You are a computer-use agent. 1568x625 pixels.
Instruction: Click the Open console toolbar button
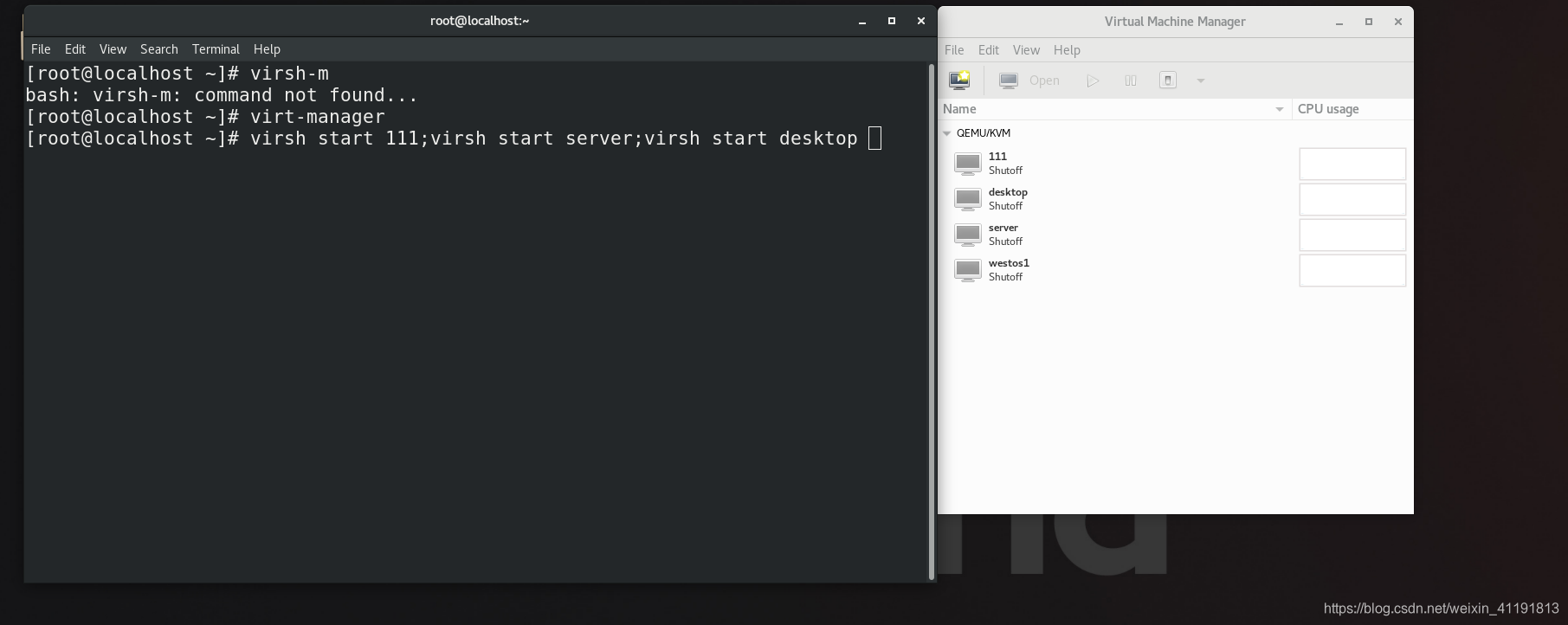[x=1029, y=81]
